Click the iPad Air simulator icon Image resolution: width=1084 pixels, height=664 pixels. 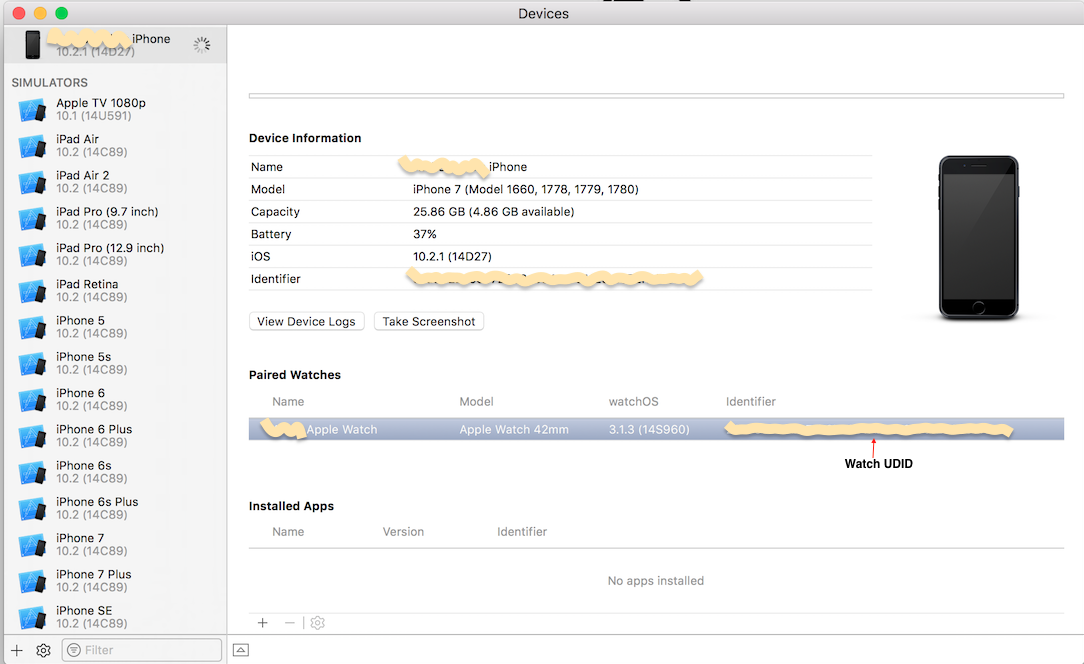tap(32, 145)
